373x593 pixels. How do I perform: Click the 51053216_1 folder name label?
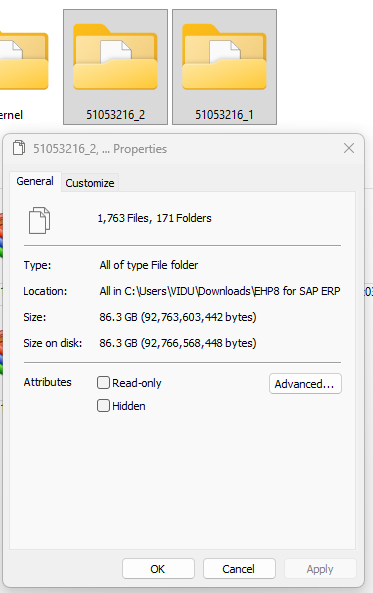pyautogui.click(x=224, y=115)
